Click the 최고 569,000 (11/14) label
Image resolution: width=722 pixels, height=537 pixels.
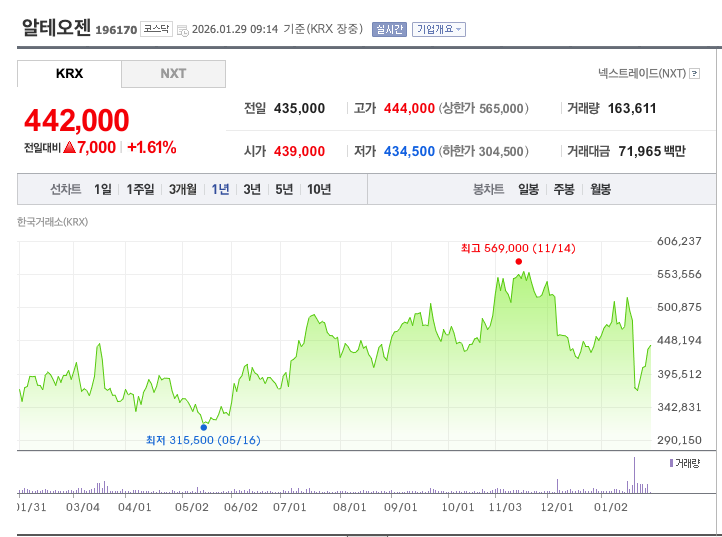pyautogui.click(x=518, y=249)
